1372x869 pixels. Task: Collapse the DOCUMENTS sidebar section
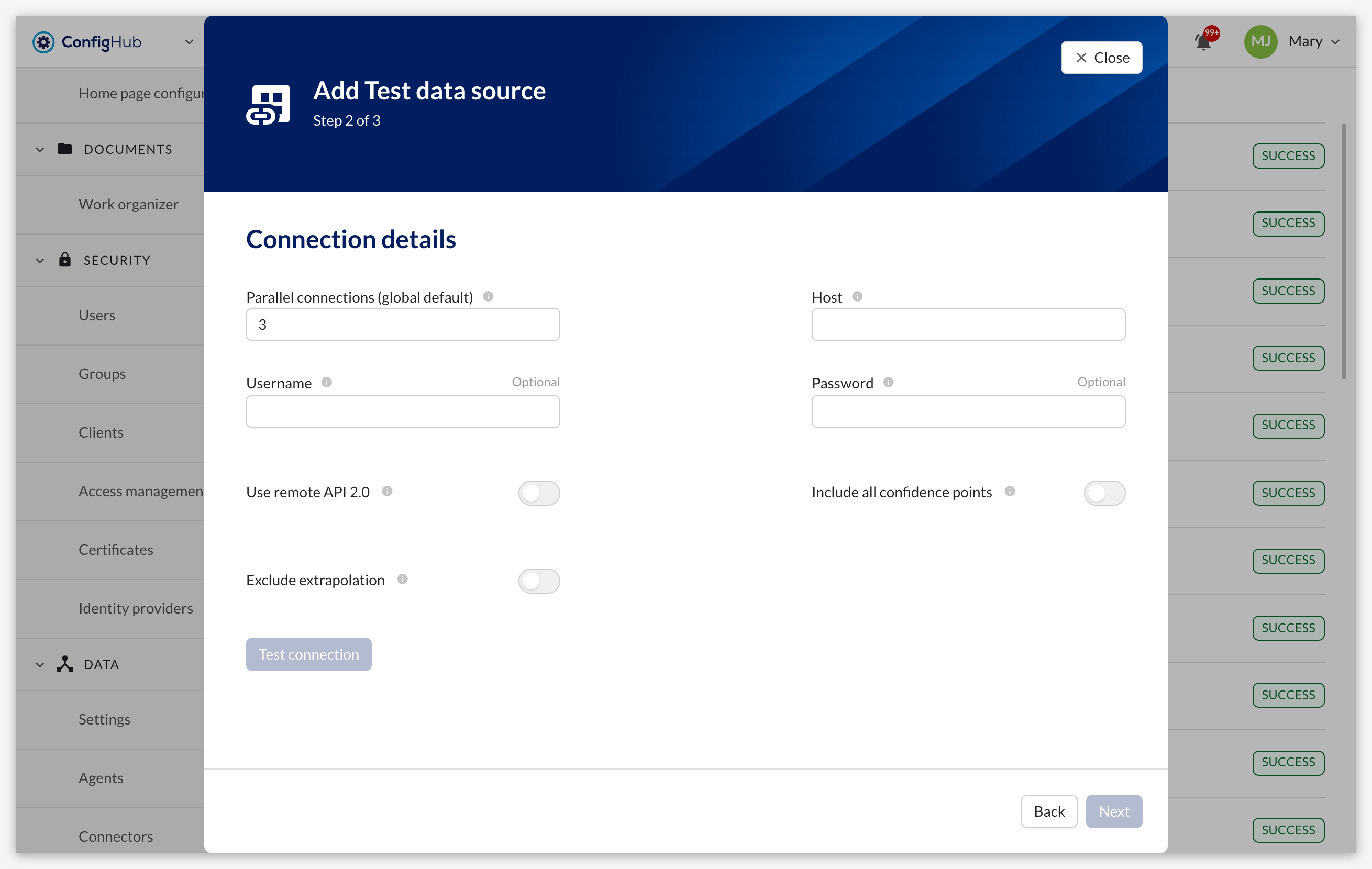(x=40, y=150)
